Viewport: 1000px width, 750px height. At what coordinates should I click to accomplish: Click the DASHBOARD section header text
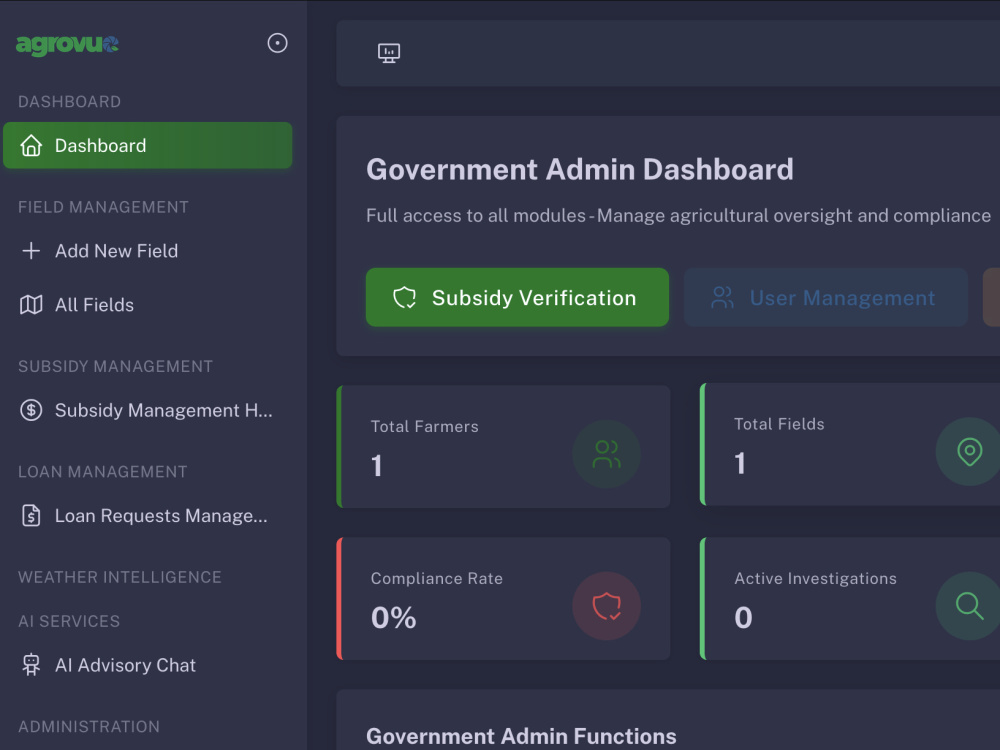(x=70, y=102)
